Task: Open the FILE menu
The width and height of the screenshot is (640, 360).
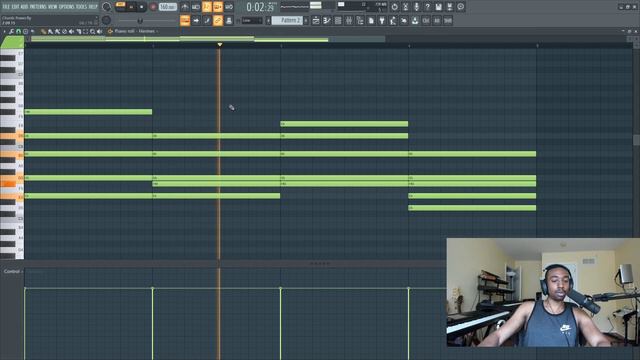Action: coord(6,7)
